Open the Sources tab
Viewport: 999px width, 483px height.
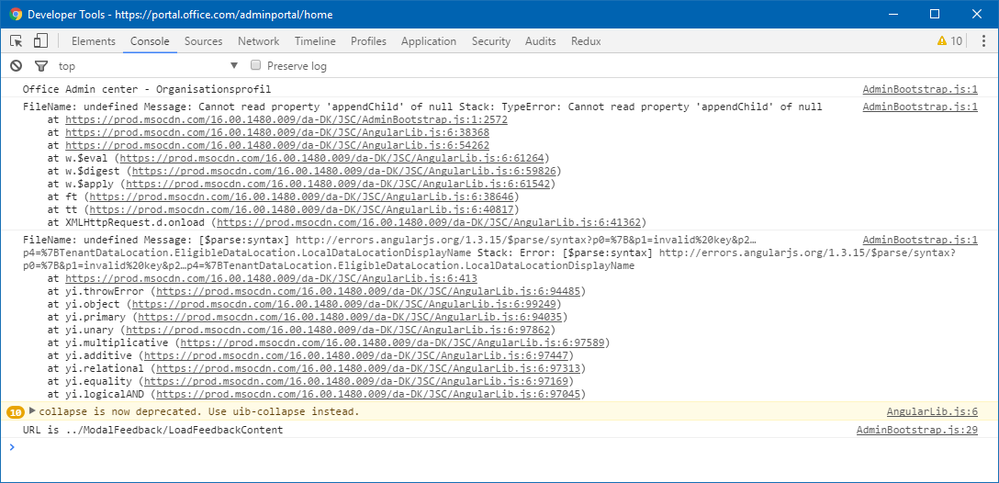coord(203,41)
